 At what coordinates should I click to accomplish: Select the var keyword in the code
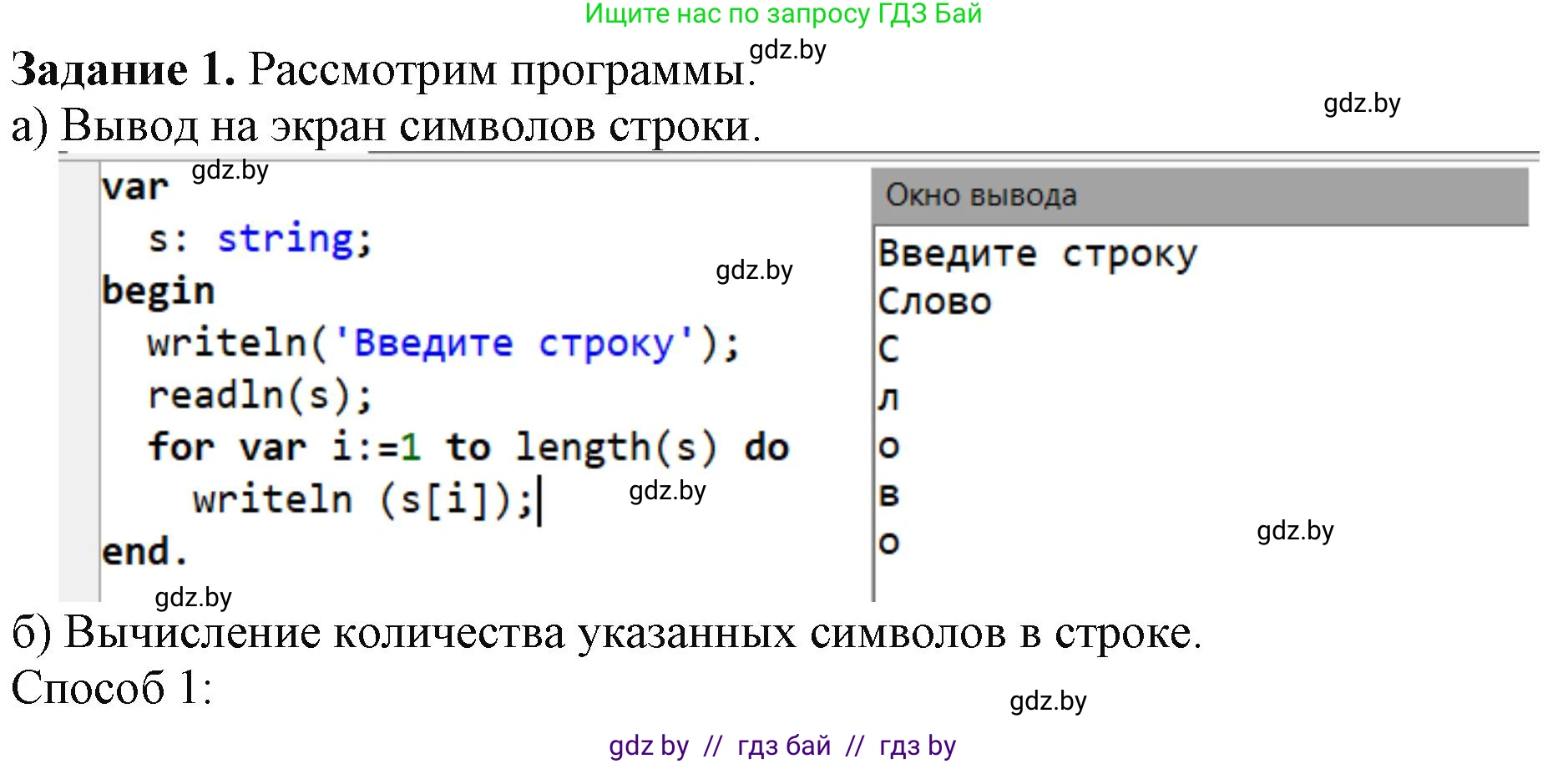[134, 187]
